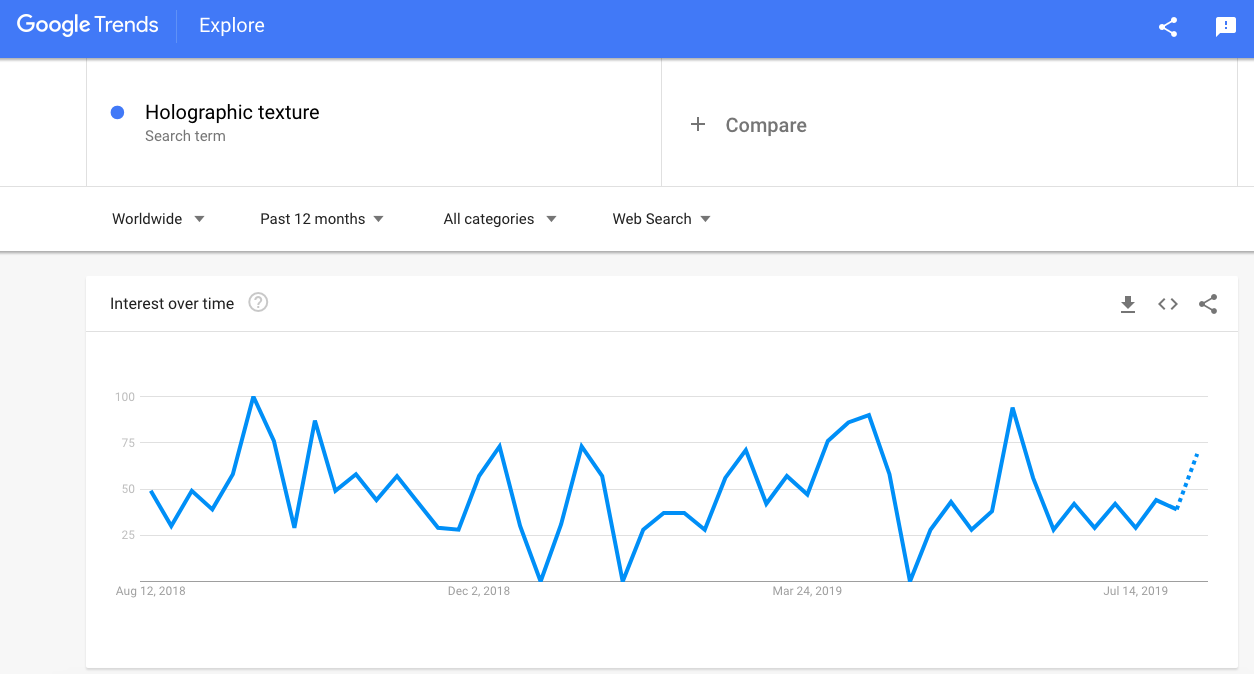This screenshot has height=674, width=1254.
Task: Click the Mar 24, 2019 axis label
Action: click(x=807, y=591)
